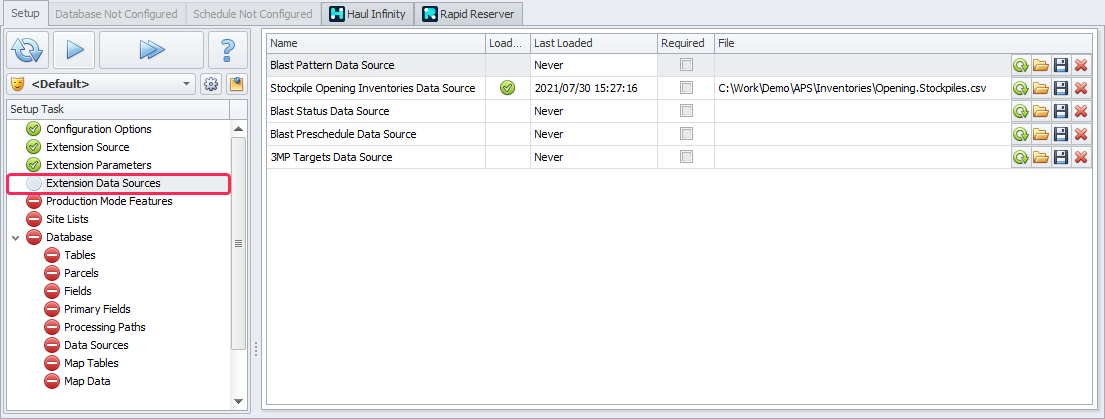Click the setup task scrollbar up arrow
This screenshot has height=419, width=1105.
[x=238, y=130]
